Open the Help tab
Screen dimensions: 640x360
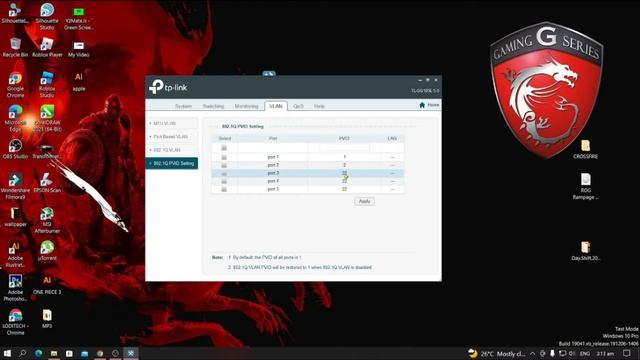(x=319, y=106)
